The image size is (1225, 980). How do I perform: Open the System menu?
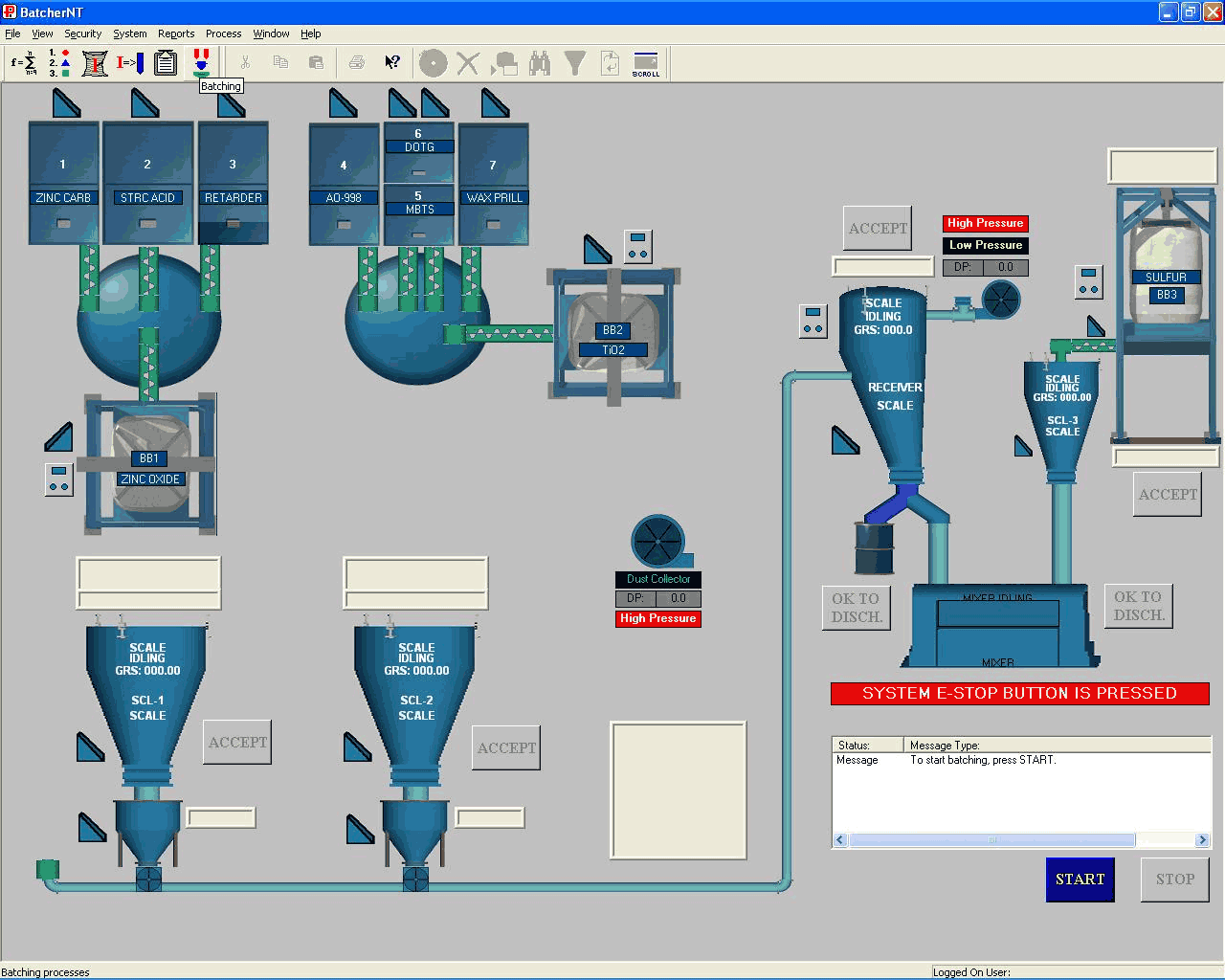tap(130, 33)
